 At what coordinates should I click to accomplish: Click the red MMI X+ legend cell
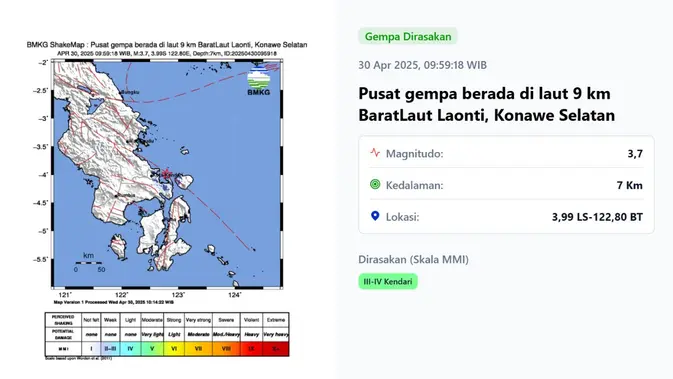[x=276, y=349]
